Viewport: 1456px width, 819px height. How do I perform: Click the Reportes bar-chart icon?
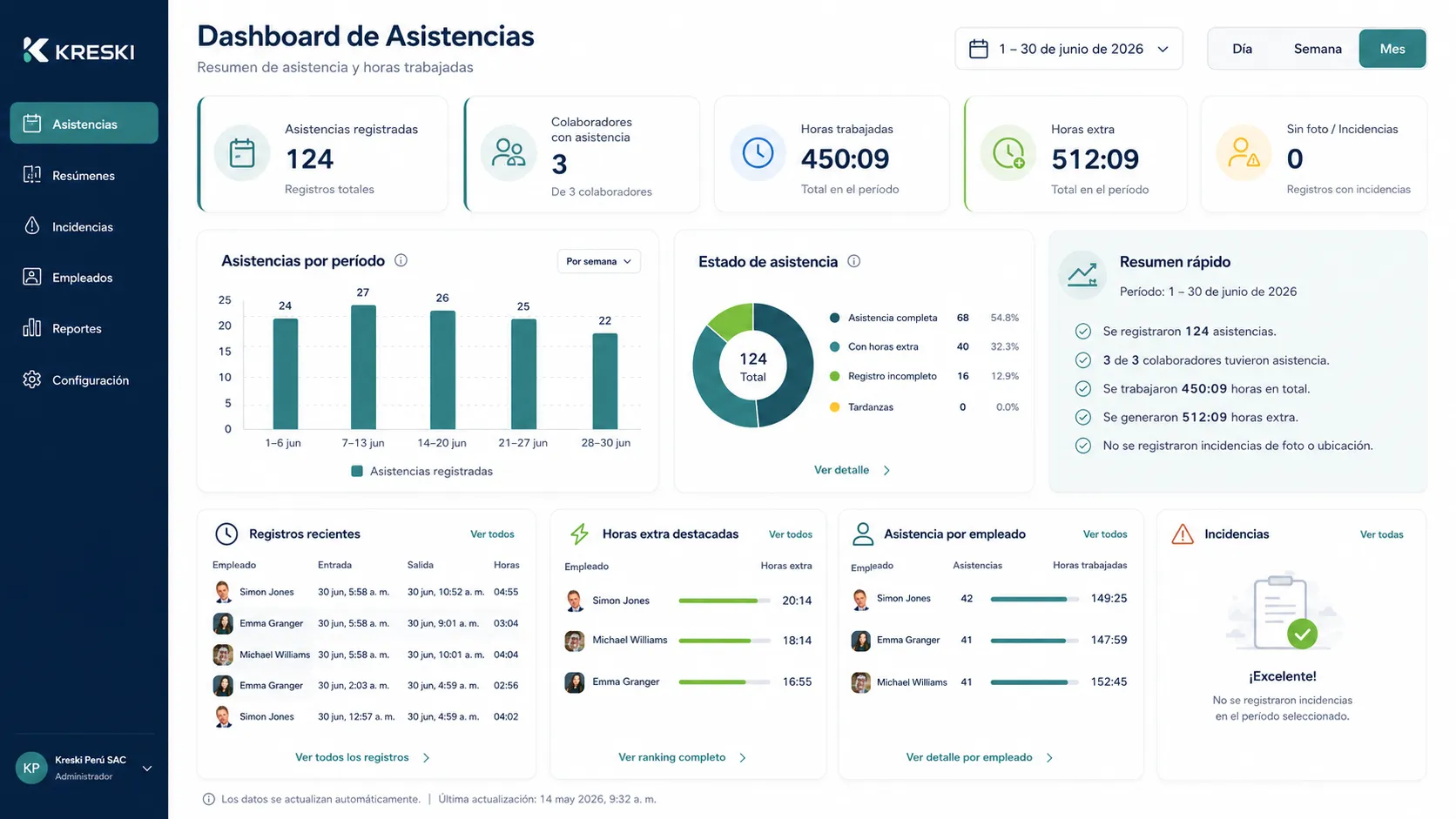pos(32,328)
